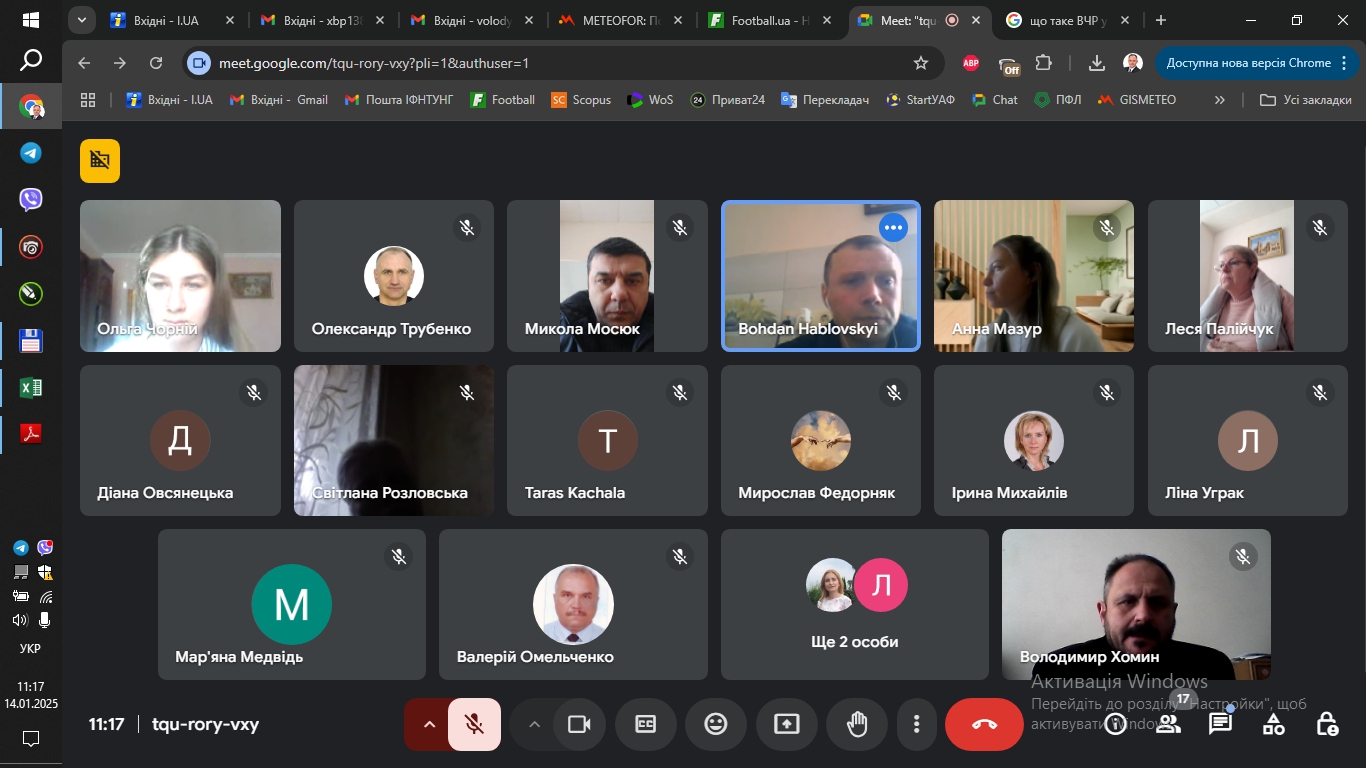Open options on Bohdan Hablovskyi's tile
The height and width of the screenshot is (768, 1366).
pyautogui.click(x=893, y=228)
